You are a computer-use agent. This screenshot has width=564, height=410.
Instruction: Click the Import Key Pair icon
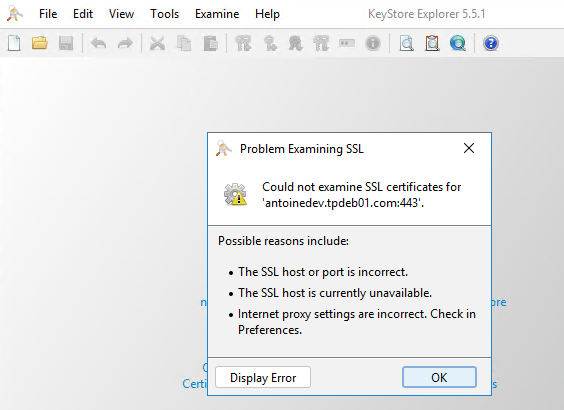pyautogui.click(x=321, y=44)
